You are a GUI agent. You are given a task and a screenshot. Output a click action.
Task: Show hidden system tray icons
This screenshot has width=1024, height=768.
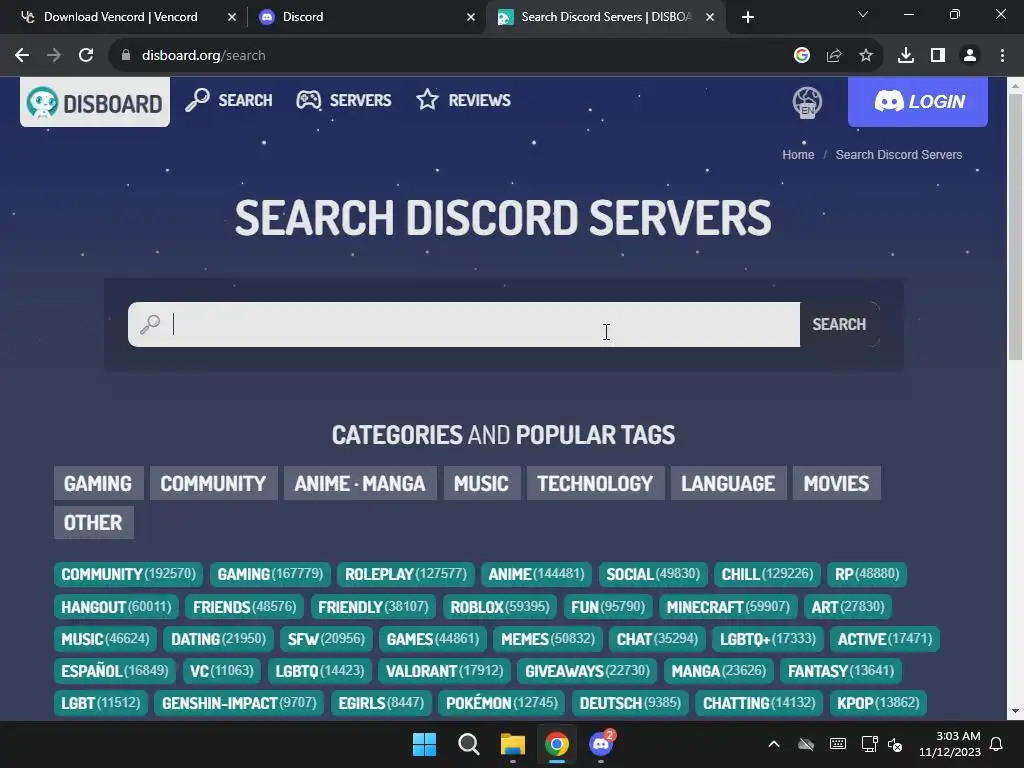774,744
